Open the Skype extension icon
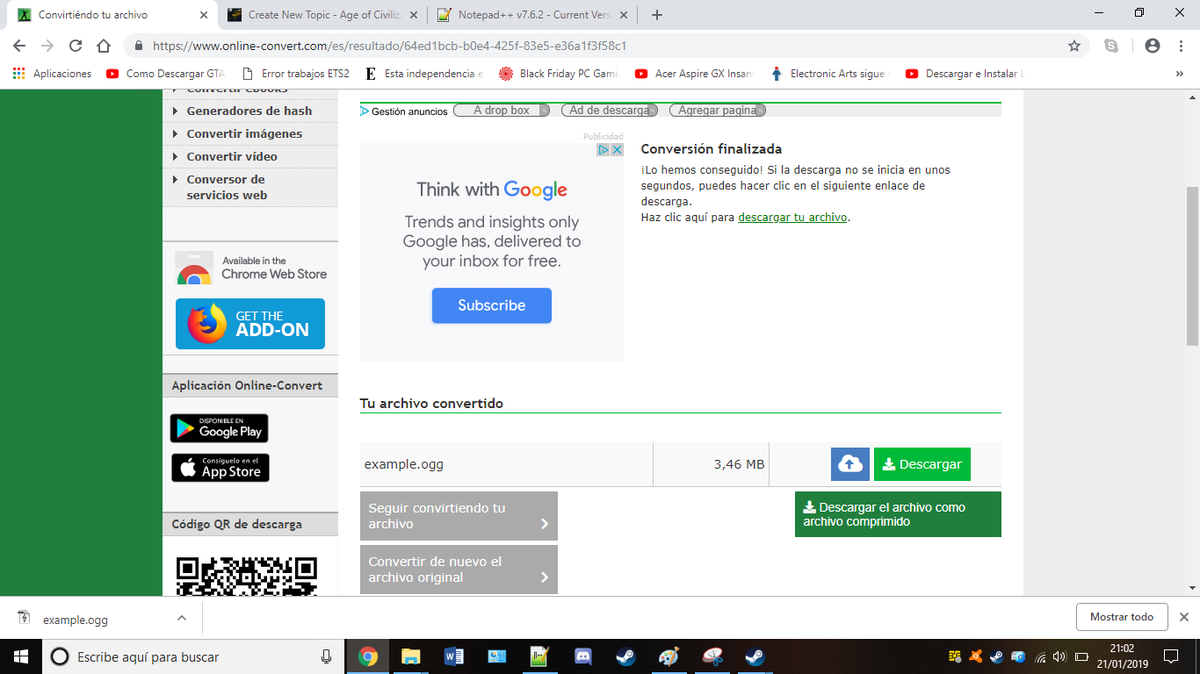The width and height of the screenshot is (1200, 674). tap(1111, 46)
